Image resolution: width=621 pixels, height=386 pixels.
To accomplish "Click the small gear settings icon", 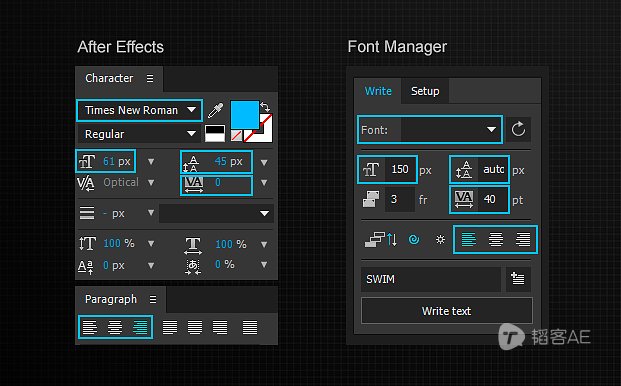I will (440, 240).
